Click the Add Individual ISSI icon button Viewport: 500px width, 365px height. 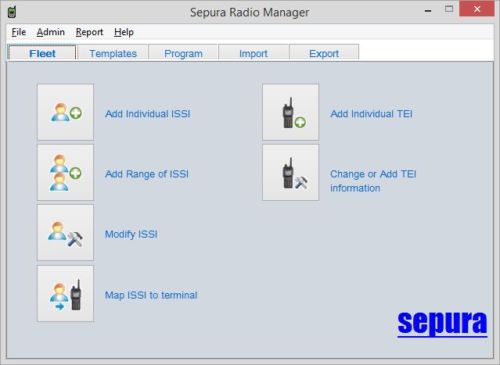point(65,112)
